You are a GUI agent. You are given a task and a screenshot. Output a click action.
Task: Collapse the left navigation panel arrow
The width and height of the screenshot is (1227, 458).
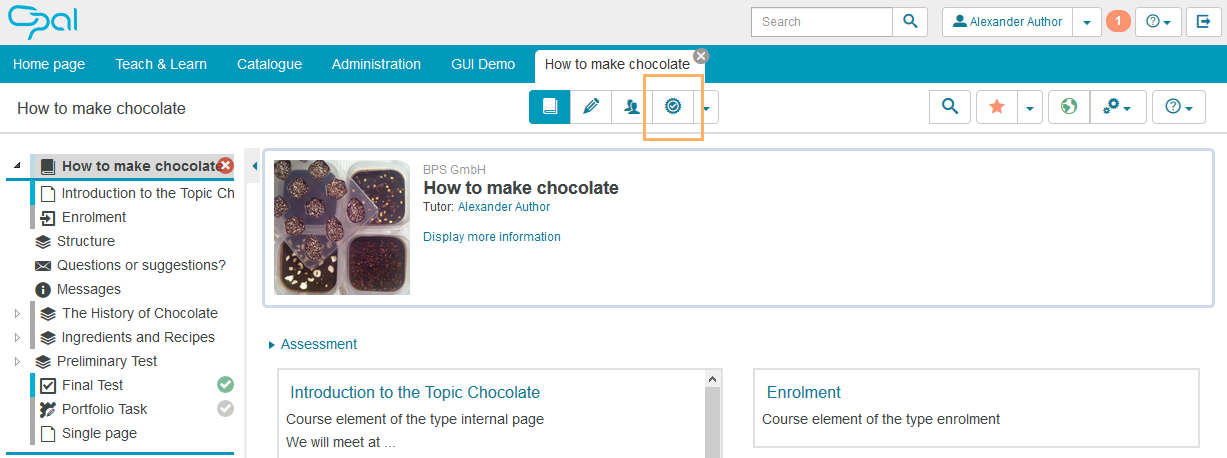[x=254, y=166]
